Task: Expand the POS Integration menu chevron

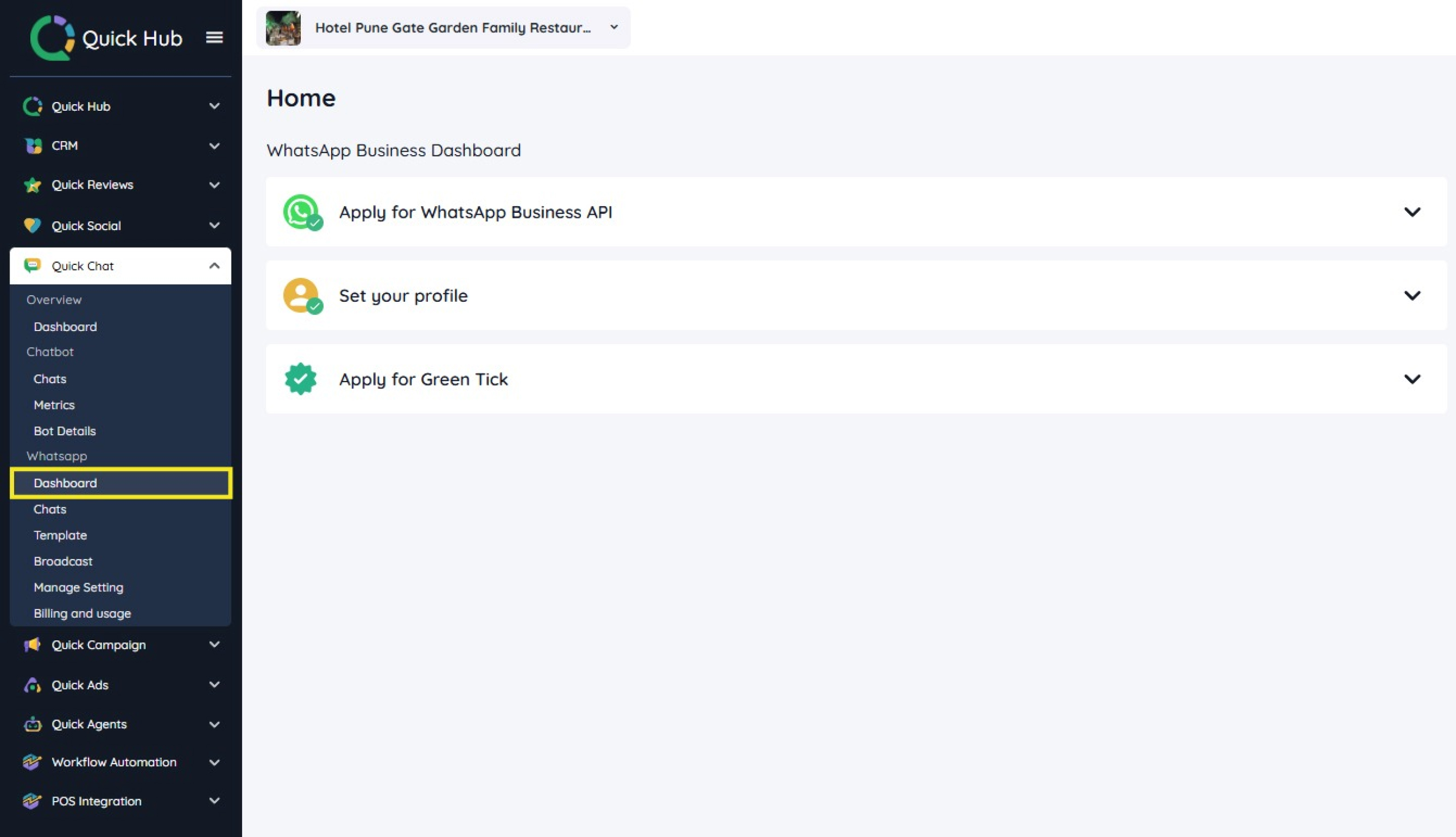Action: pos(214,801)
